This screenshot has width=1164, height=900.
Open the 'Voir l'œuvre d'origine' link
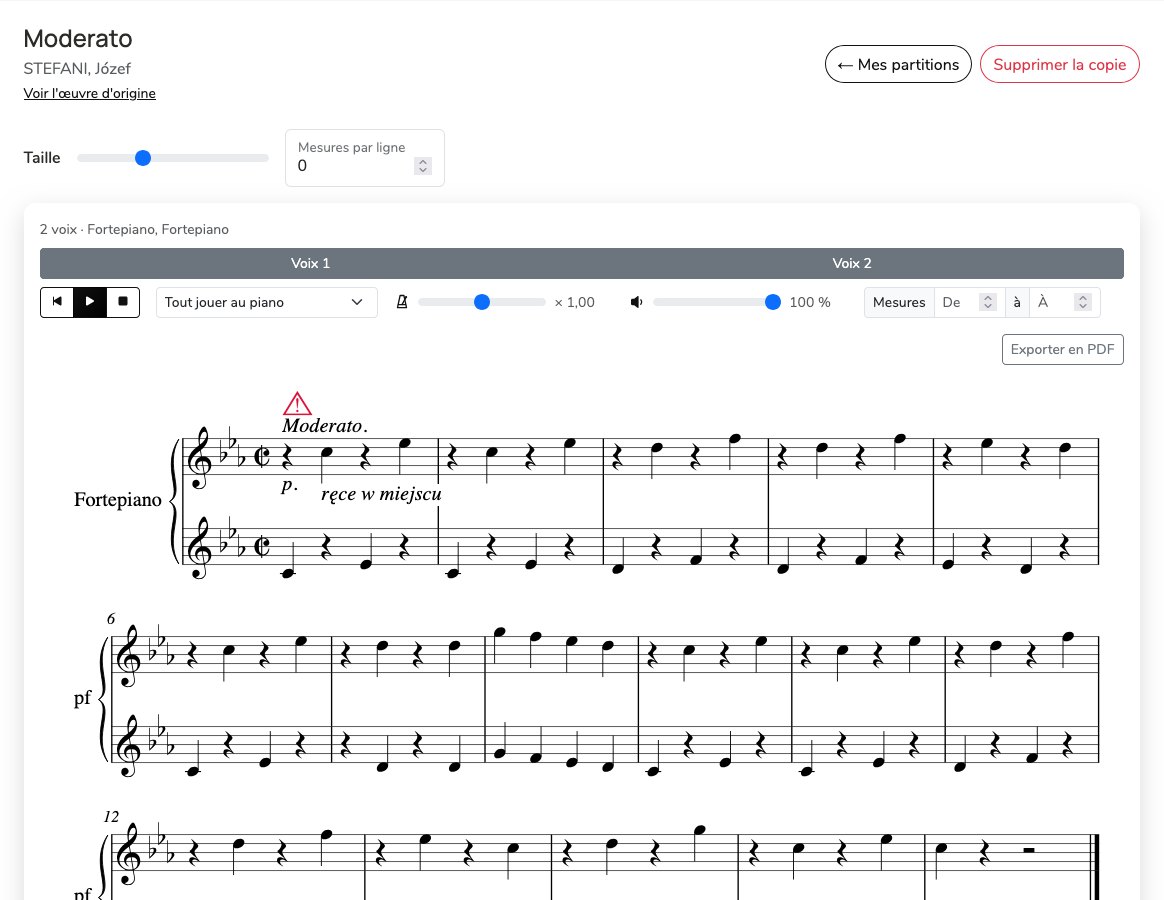pos(90,94)
